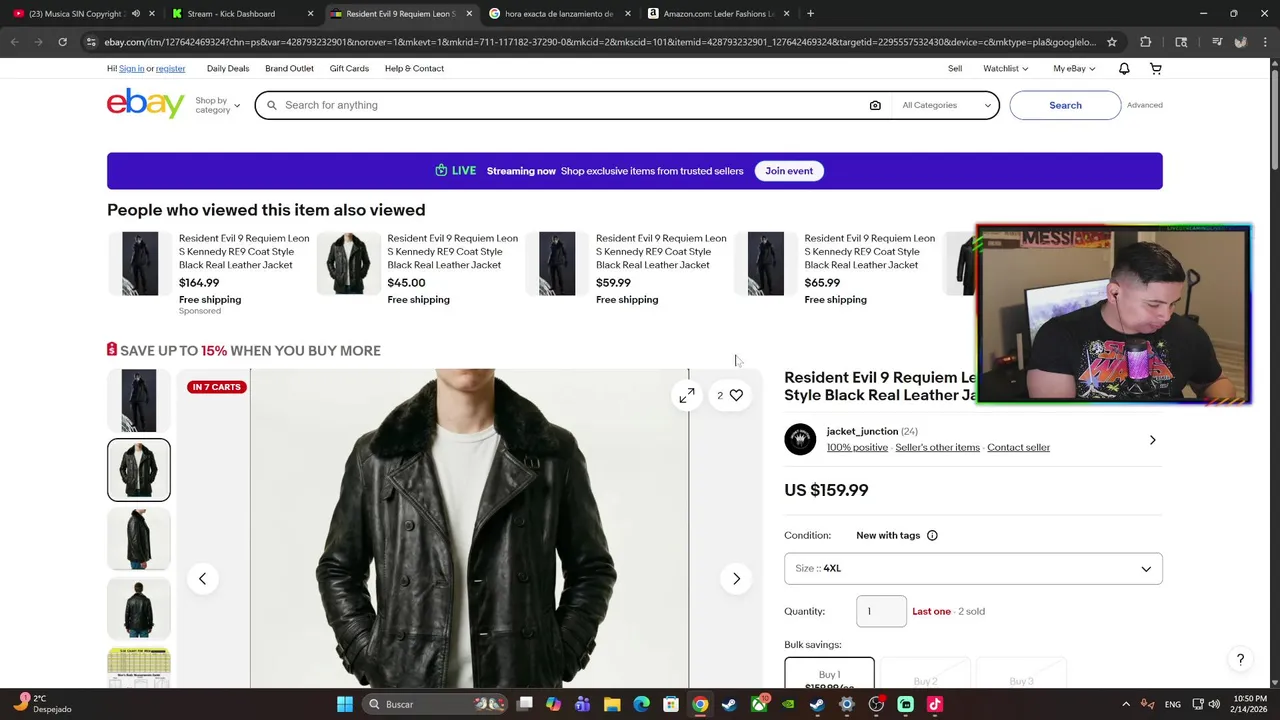Open Advanced search link
Viewport: 1280px width, 720px height.
tap(1144, 105)
